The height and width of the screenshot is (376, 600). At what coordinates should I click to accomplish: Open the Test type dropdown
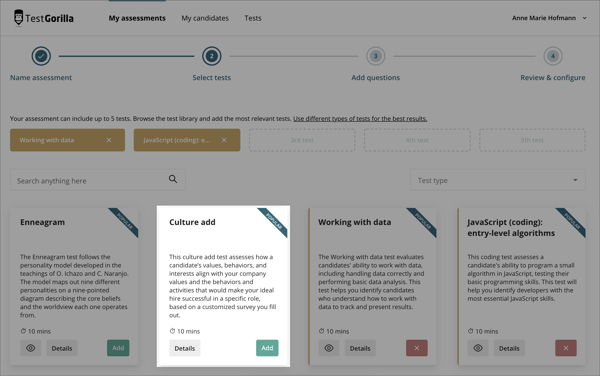coord(497,180)
